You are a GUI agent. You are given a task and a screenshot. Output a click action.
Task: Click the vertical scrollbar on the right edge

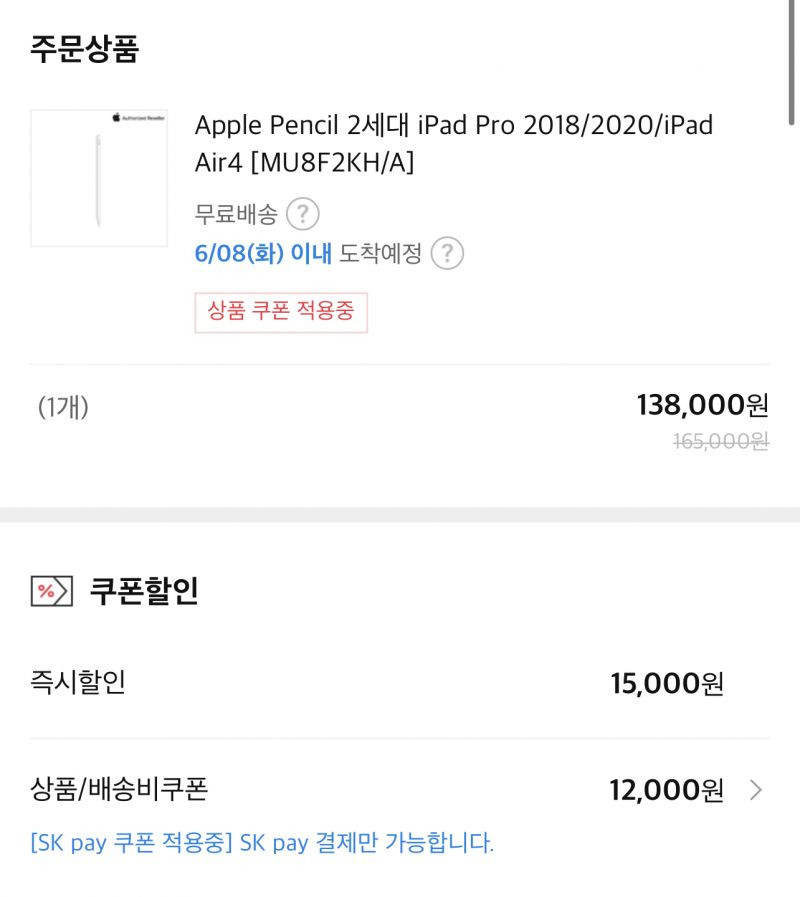(x=791, y=62)
